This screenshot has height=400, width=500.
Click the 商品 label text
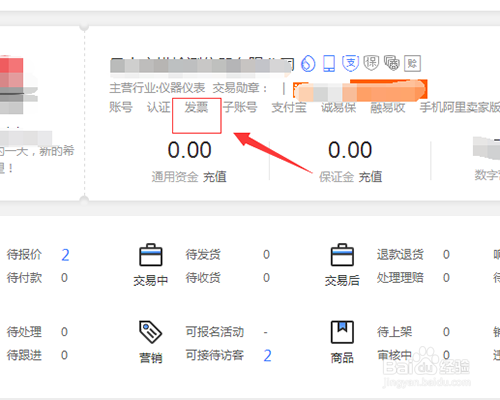[x=342, y=358]
